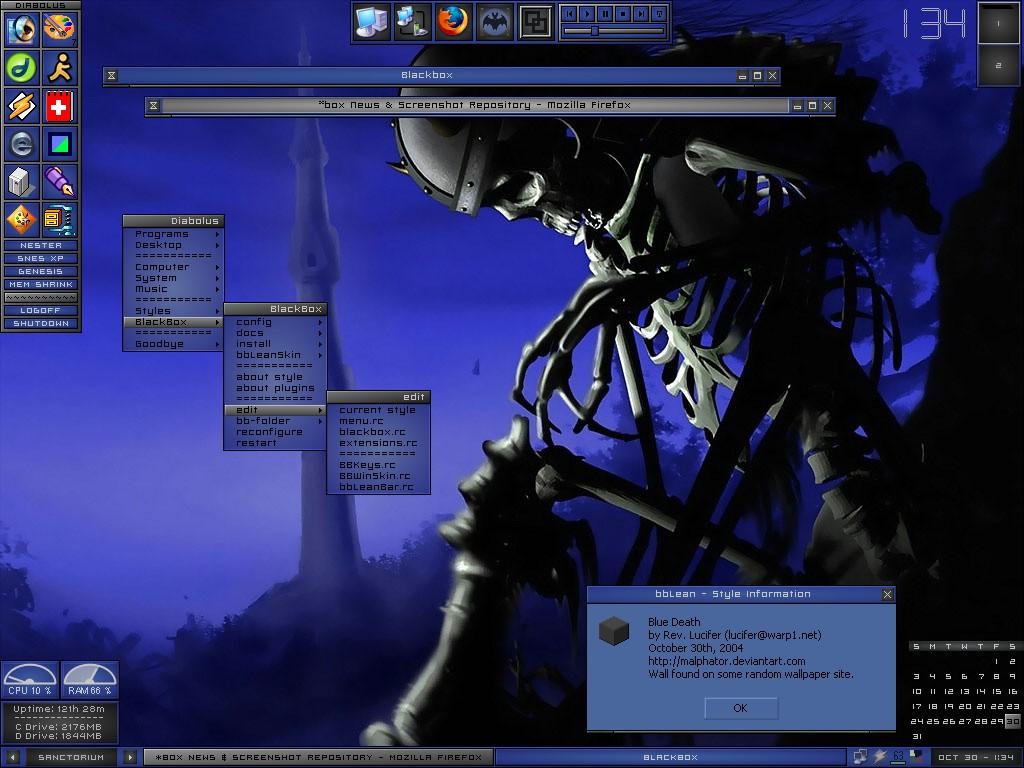The width and height of the screenshot is (1024, 768).
Task: Select the Firefox task in the bottom taskbar
Action: click(x=318, y=758)
